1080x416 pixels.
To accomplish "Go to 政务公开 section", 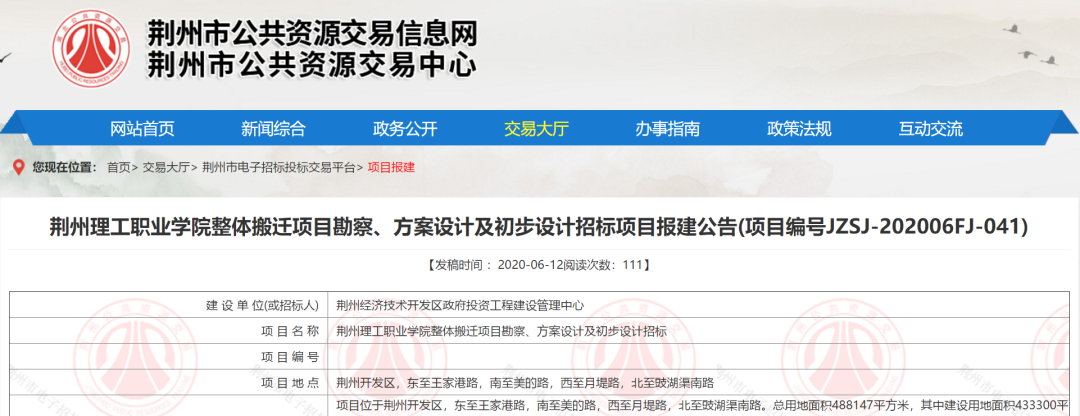I will pos(405,128).
